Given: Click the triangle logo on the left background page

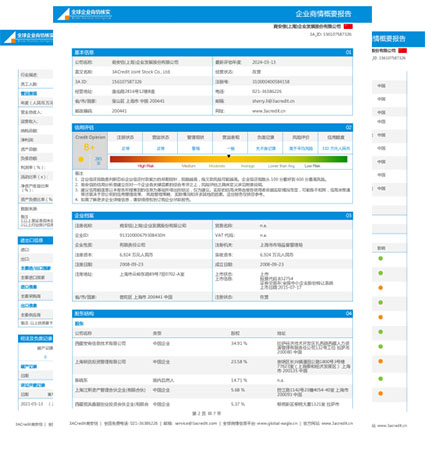Looking at the screenshot, I should [10, 37].
